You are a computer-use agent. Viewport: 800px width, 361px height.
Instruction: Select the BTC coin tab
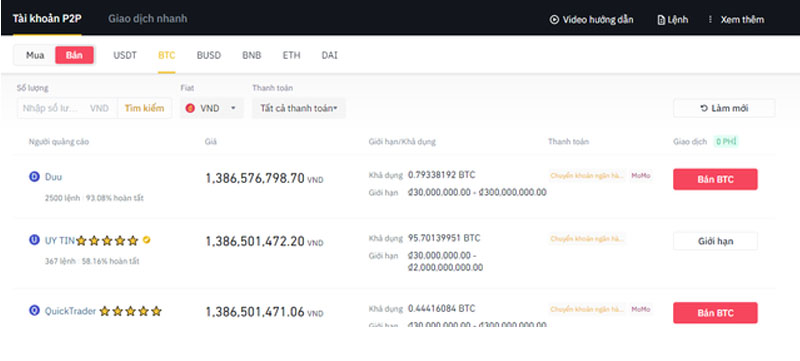coord(166,55)
